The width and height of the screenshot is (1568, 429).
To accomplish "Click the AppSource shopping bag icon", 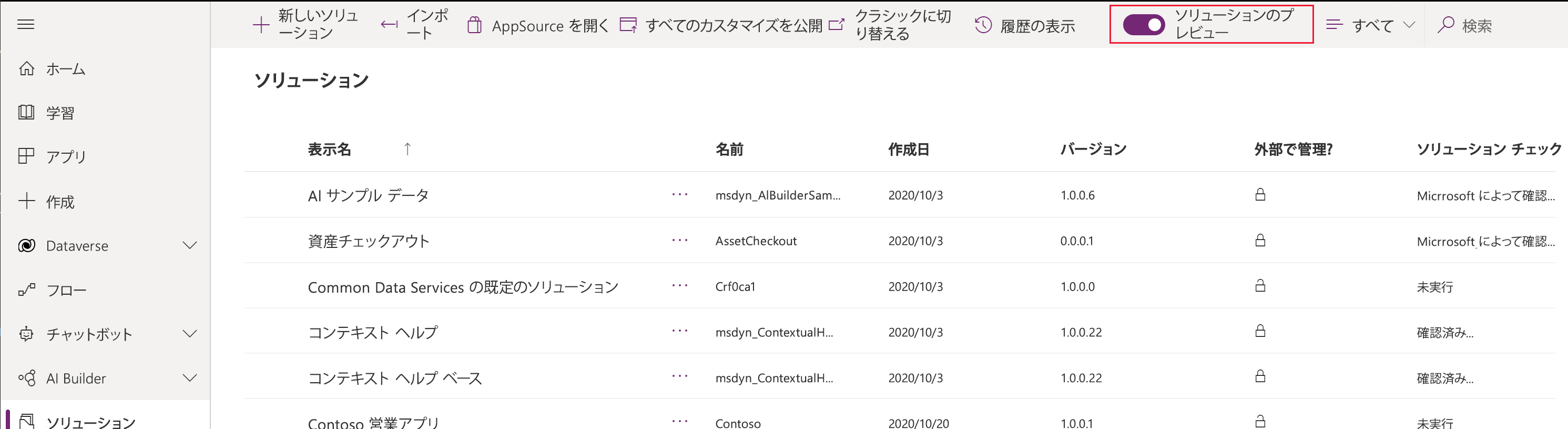I will [475, 25].
